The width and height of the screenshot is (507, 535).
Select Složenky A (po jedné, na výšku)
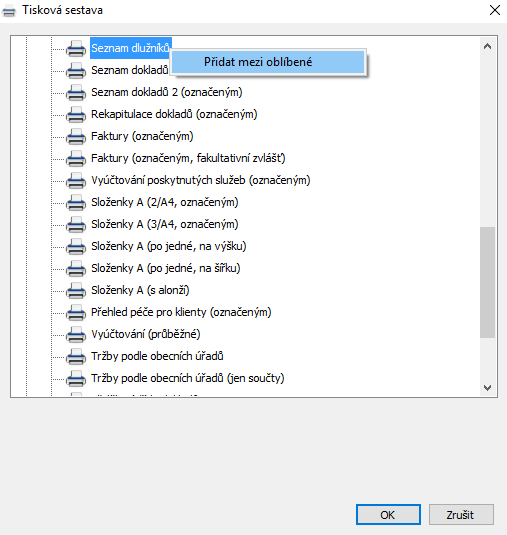coord(169,246)
